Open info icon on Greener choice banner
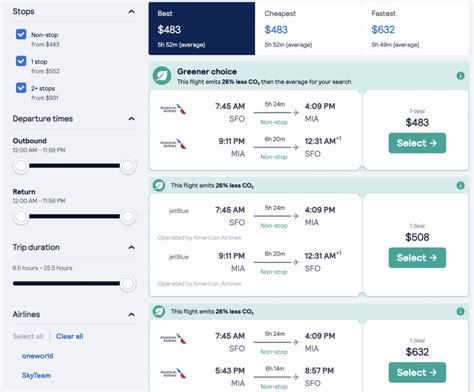The height and width of the screenshot is (392, 474). pyautogui.click(x=460, y=76)
